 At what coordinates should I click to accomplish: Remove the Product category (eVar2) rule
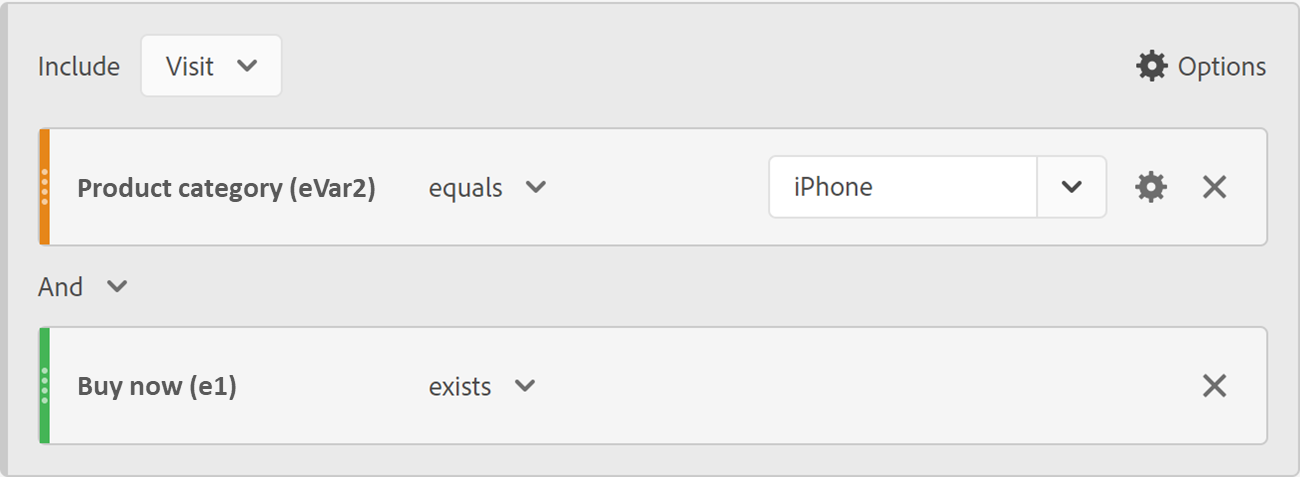pos(1214,187)
